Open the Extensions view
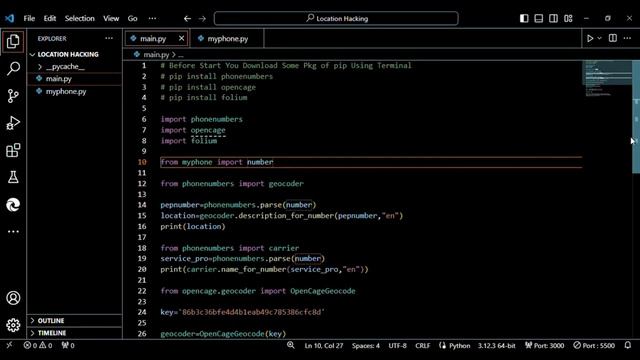The image size is (640, 360). point(13,150)
